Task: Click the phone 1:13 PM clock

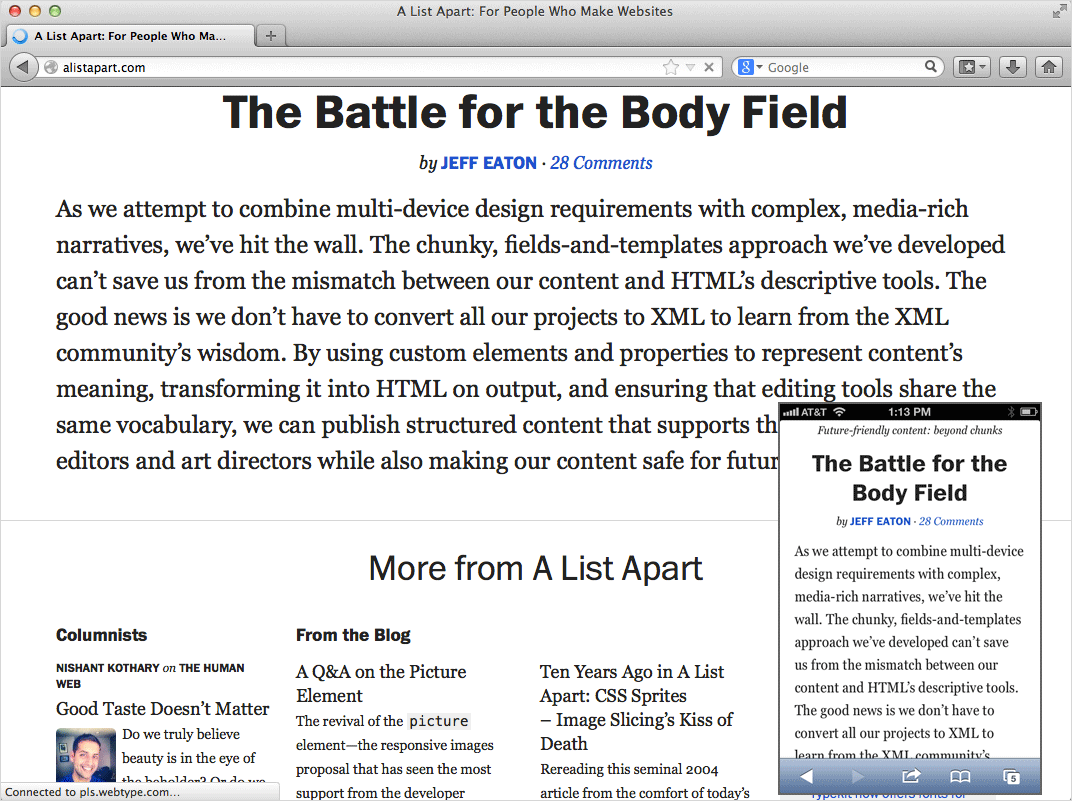Action: [909, 412]
